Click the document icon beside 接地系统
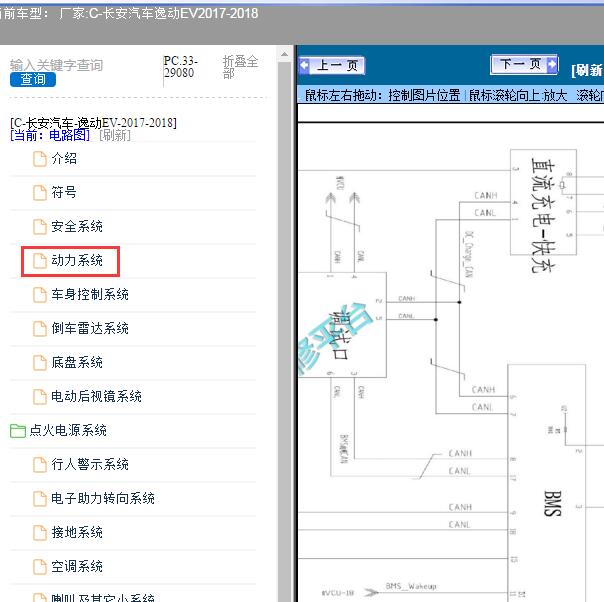Image resolution: width=604 pixels, height=602 pixels. (x=40, y=533)
